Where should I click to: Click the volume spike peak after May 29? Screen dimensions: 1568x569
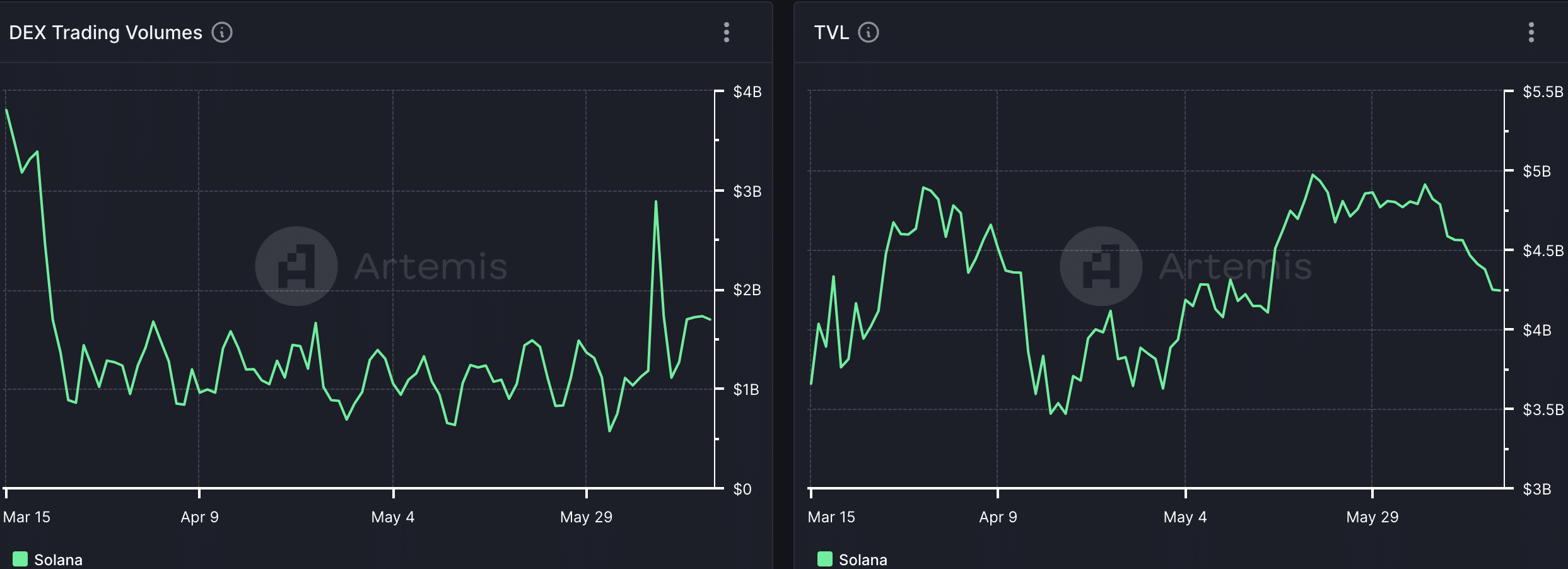click(x=656, y=202)
